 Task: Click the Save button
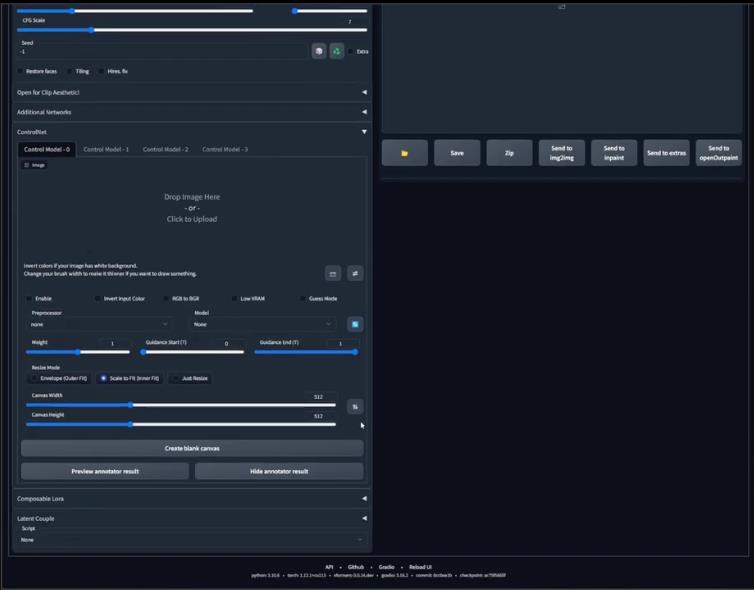click(x=457, y=153)
